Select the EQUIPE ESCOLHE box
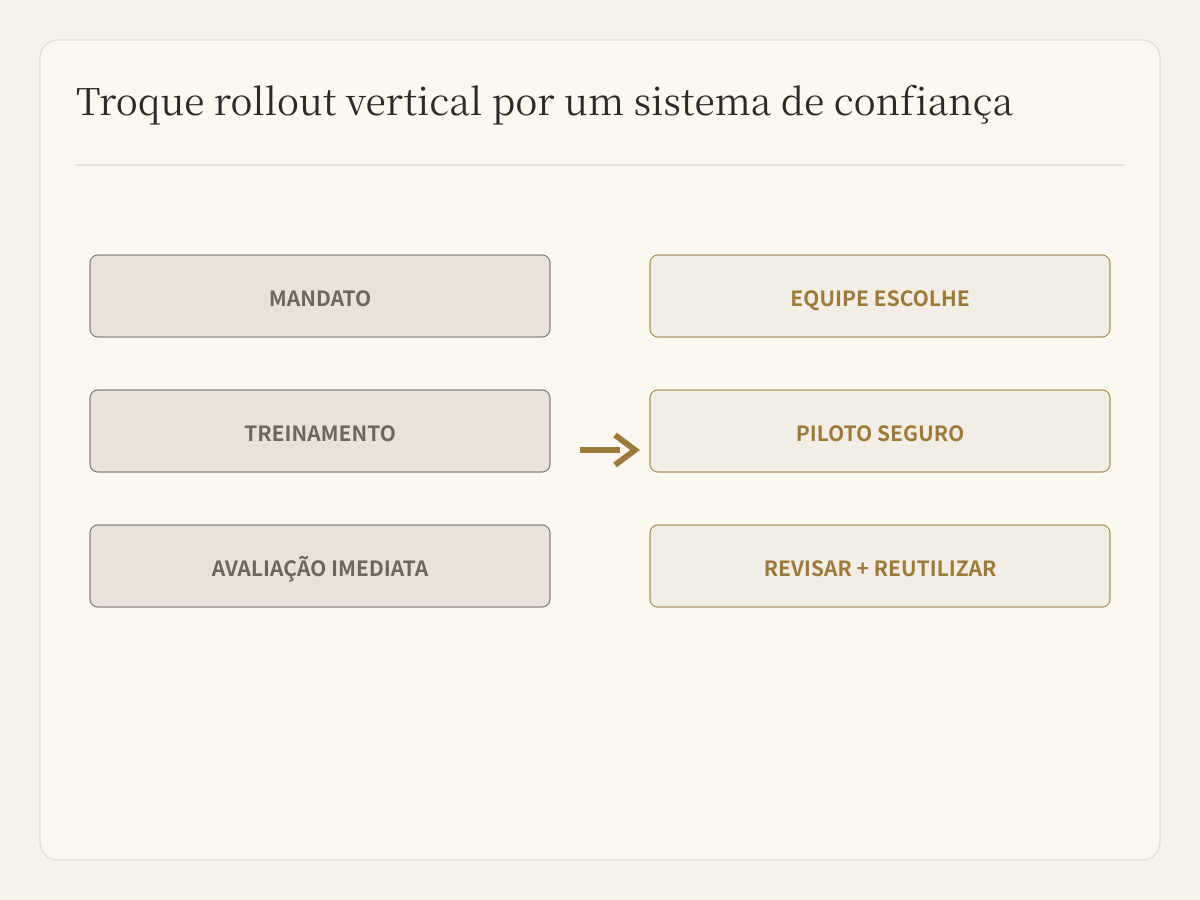The width and height of the screenshot is (1200, 900). click(880, 296)
